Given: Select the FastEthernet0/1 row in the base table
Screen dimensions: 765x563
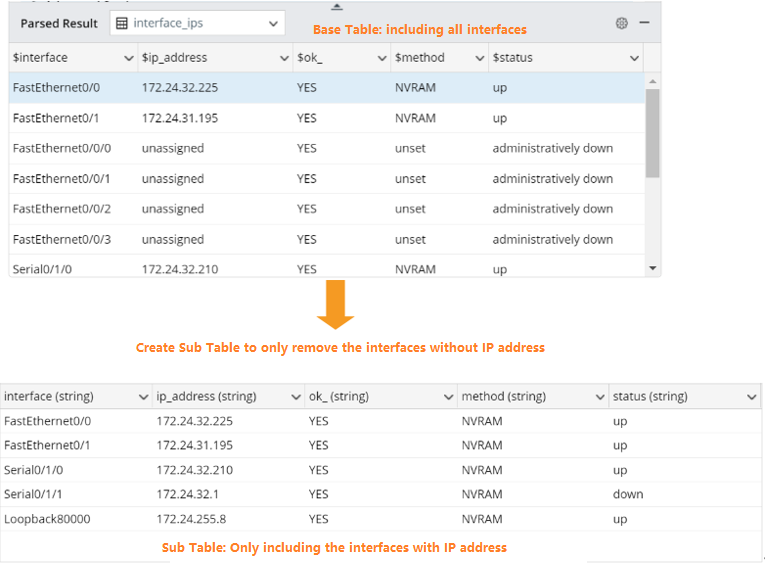Looking at the screenshot, I should (300, 118).
